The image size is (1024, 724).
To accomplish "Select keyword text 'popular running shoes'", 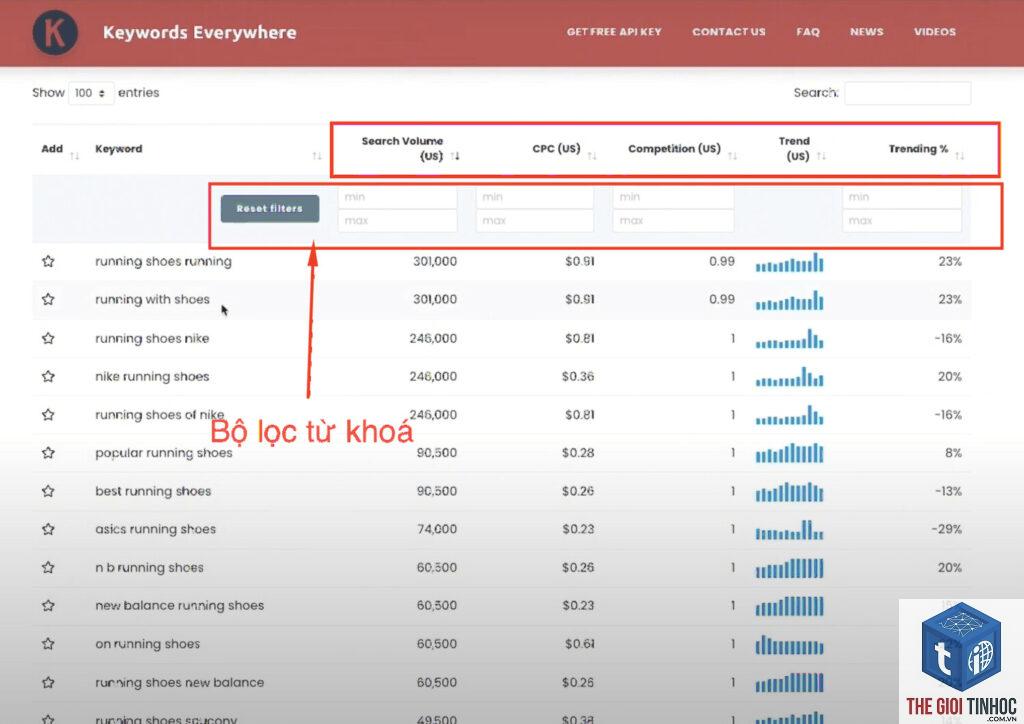I will (163, 452).
